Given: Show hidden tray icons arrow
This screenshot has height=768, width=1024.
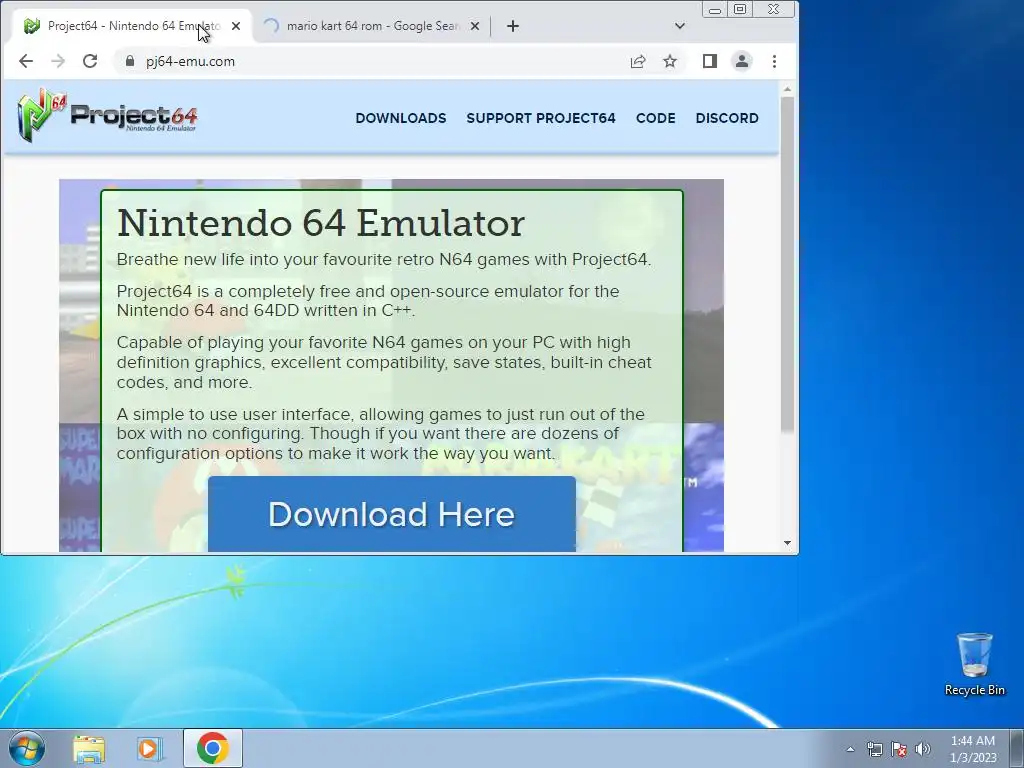Looking at the screenshot, I should [x=850, y=749].
